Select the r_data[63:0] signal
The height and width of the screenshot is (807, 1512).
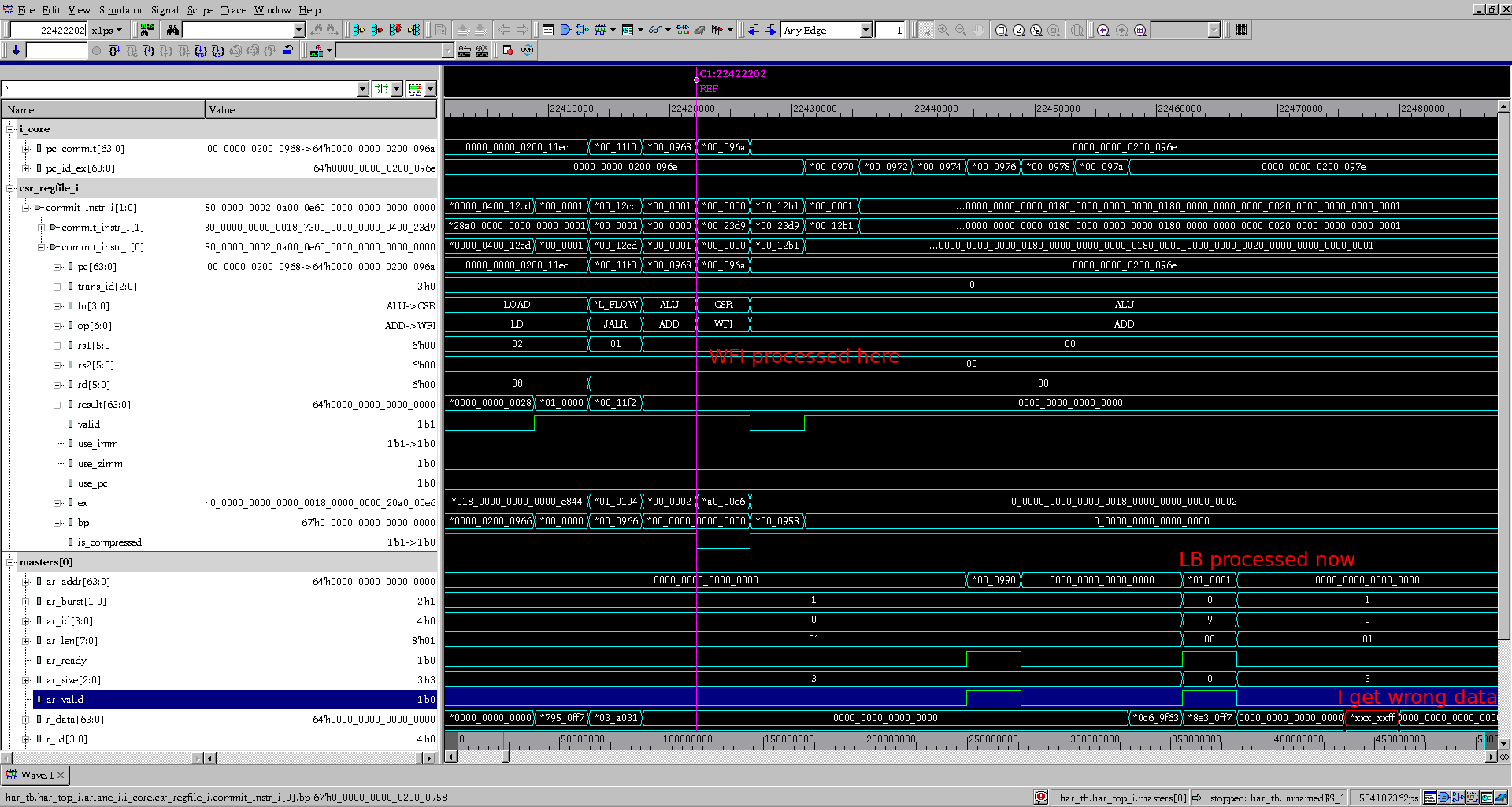tap(75, 720)
